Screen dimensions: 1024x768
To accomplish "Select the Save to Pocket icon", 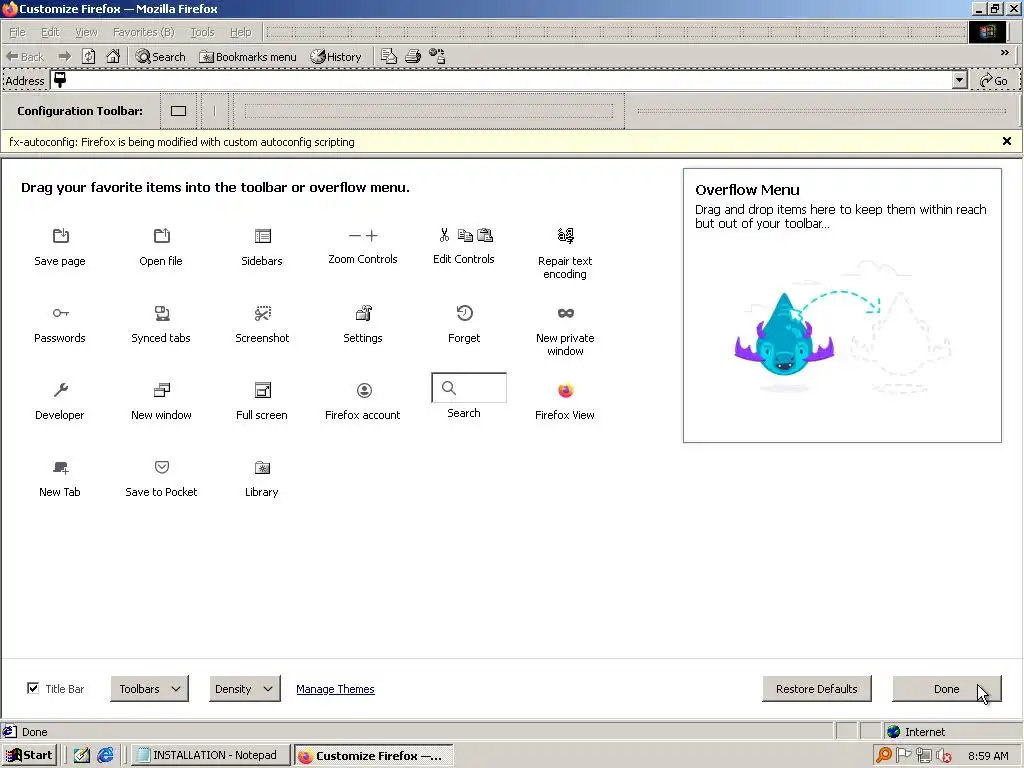I will [x=161, y=467].
